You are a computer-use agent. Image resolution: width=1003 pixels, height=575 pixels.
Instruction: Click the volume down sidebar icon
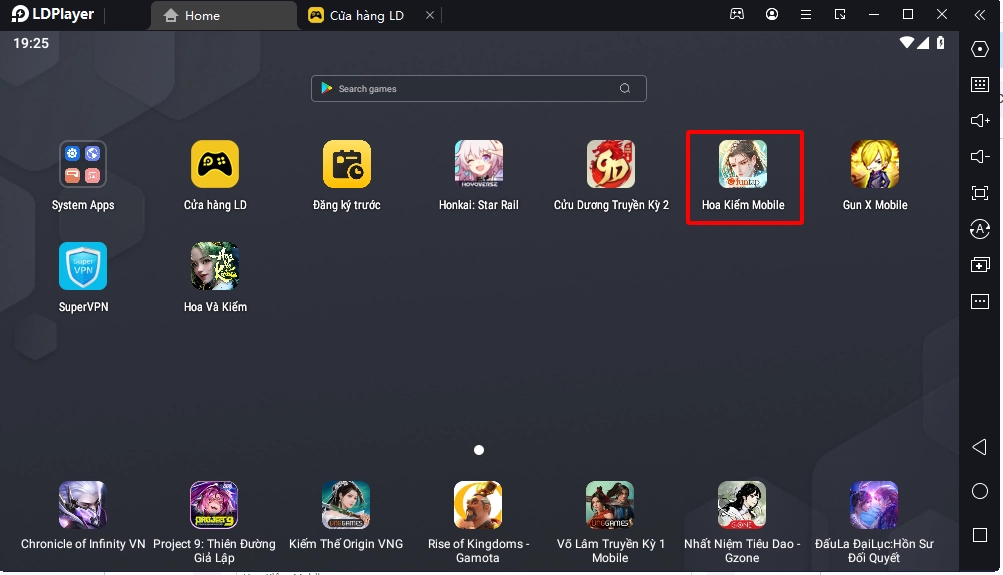(x=979, y=157)
